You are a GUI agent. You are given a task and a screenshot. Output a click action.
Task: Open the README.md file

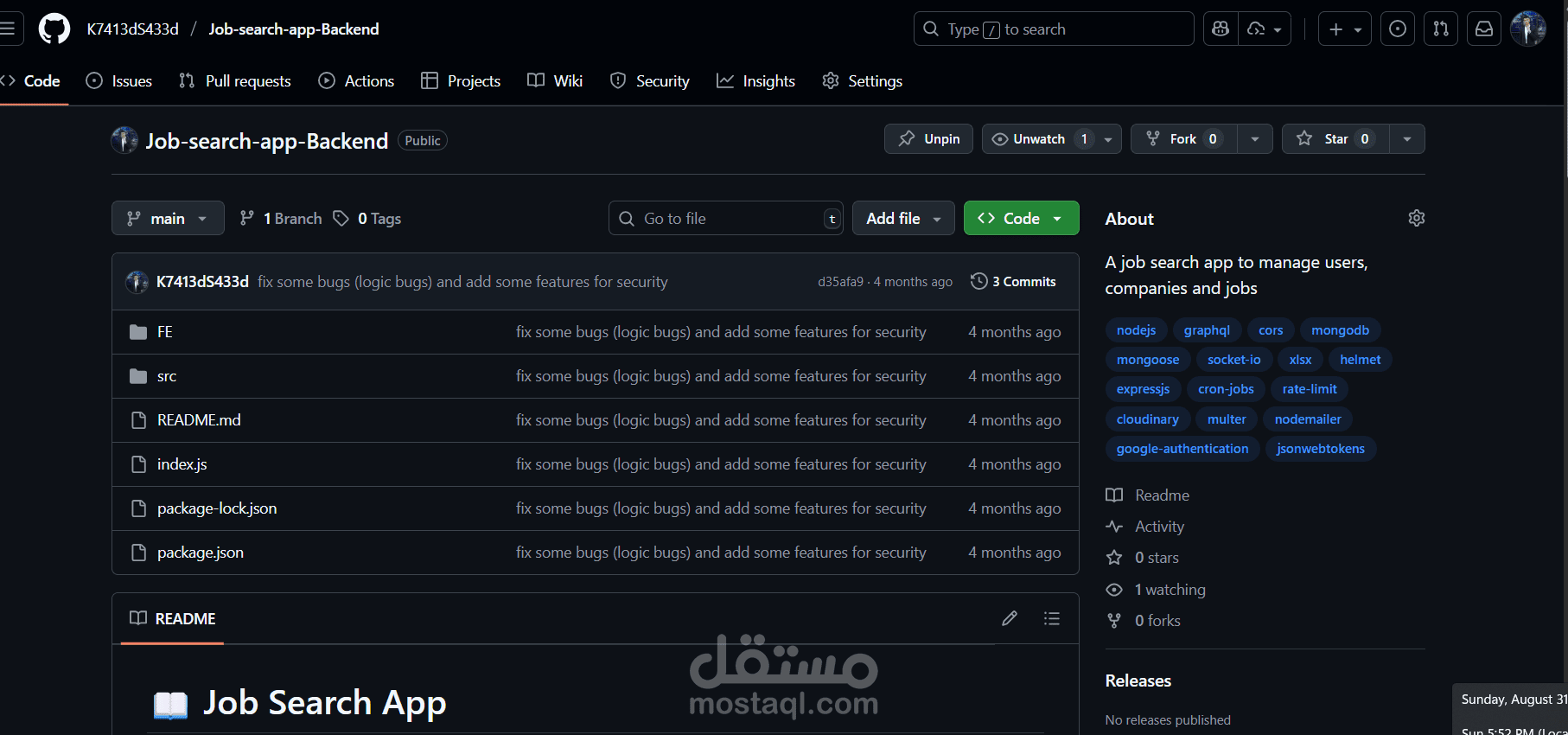(x=199, y=420)
